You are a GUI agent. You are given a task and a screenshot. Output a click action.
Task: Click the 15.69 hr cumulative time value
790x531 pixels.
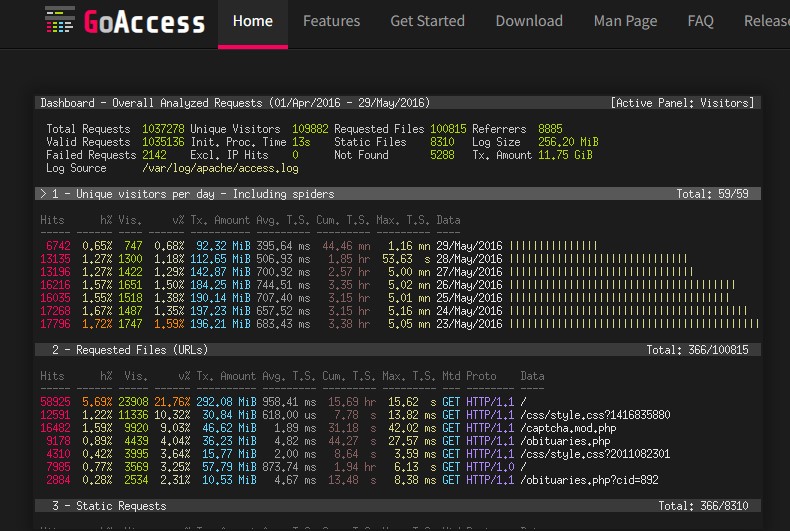point(352,402)
